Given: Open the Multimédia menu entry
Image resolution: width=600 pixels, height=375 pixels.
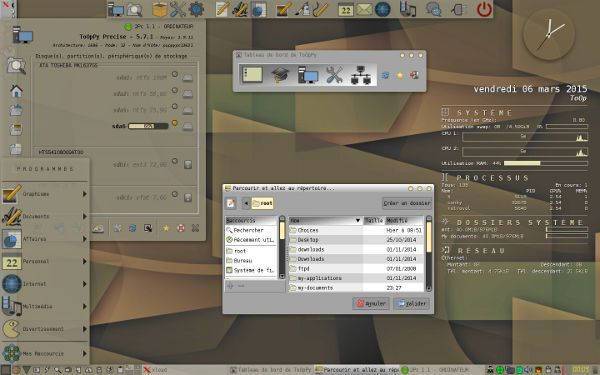Looking at the screenshot, I should 45,307.
